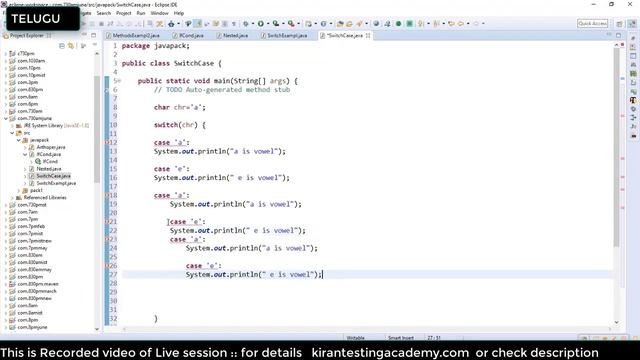Click the Open Type folder toolbar icon
The image size is (640, 360).
(x=340, y=24)
